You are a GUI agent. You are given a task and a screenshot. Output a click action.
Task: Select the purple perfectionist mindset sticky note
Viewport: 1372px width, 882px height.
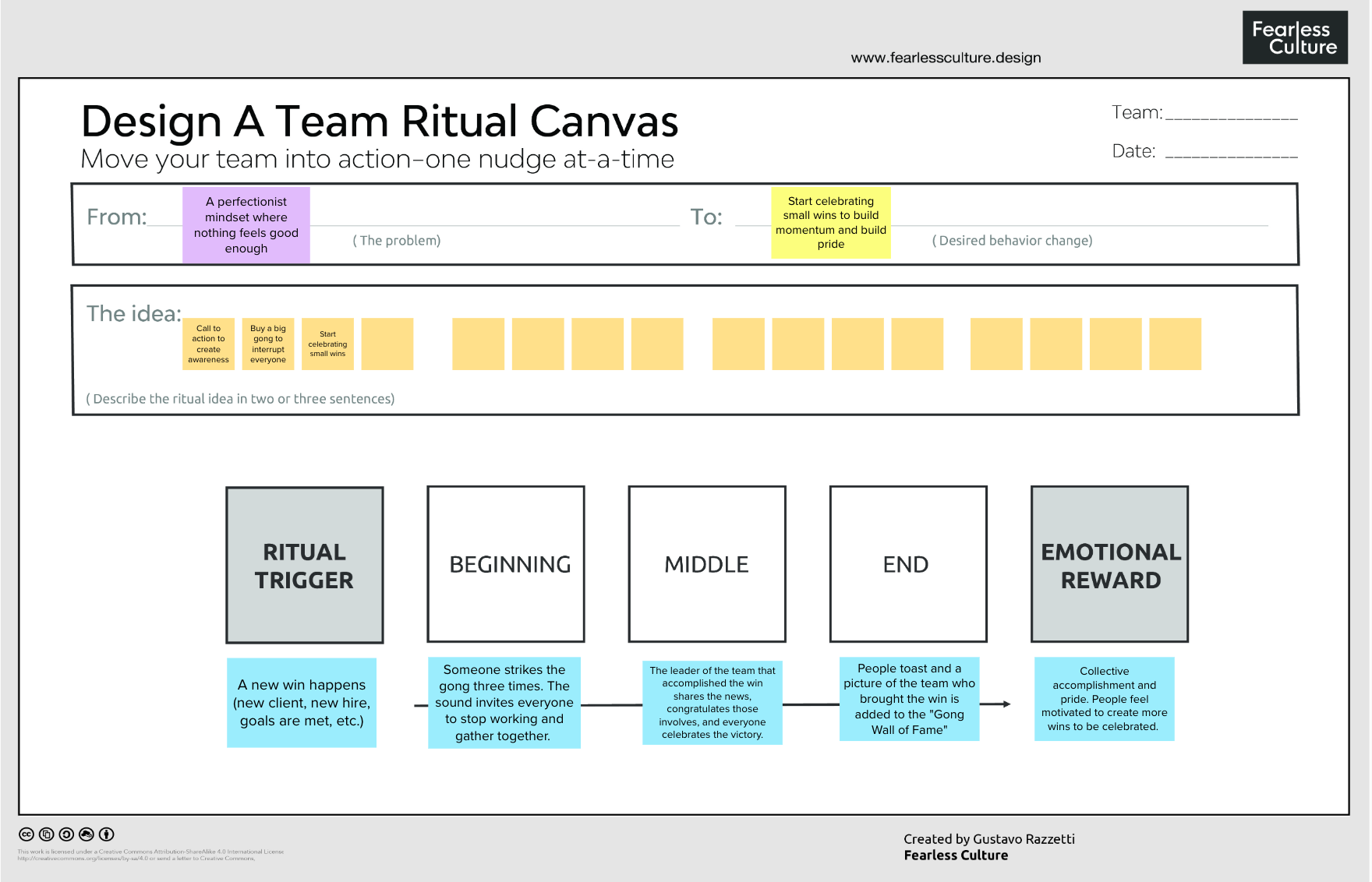pyautogui.click(x=246, y=225)
